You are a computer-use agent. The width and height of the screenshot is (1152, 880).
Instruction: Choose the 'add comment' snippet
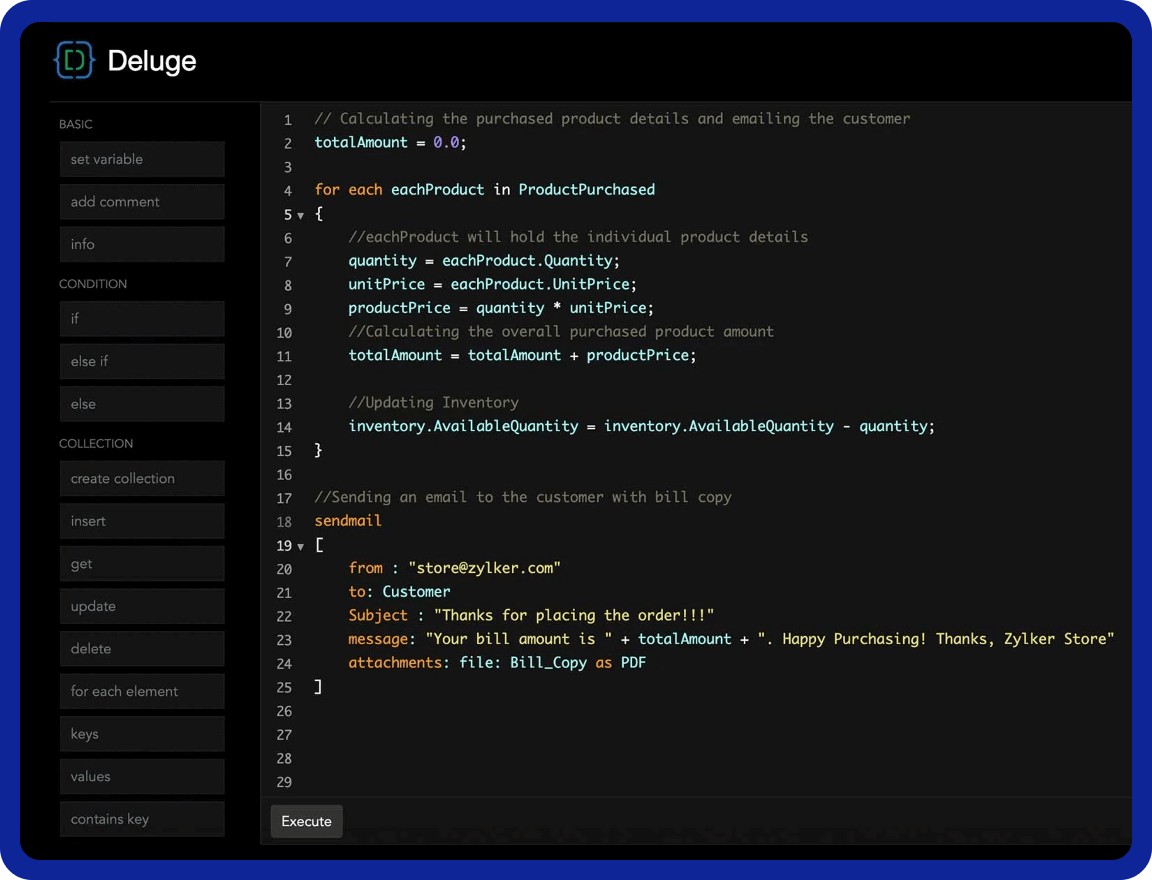tap(142, 202)
